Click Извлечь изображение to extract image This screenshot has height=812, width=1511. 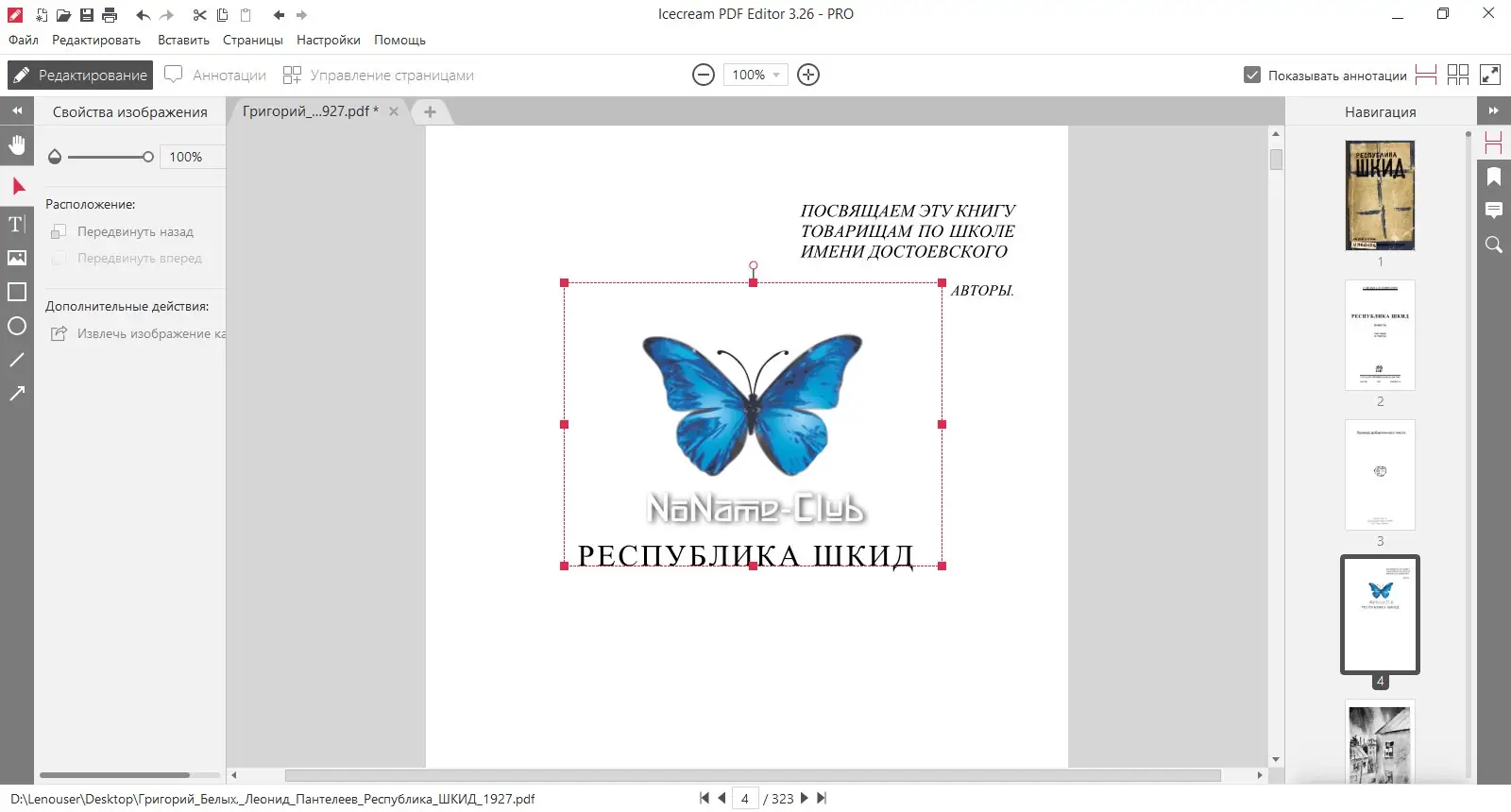(138, 333)
